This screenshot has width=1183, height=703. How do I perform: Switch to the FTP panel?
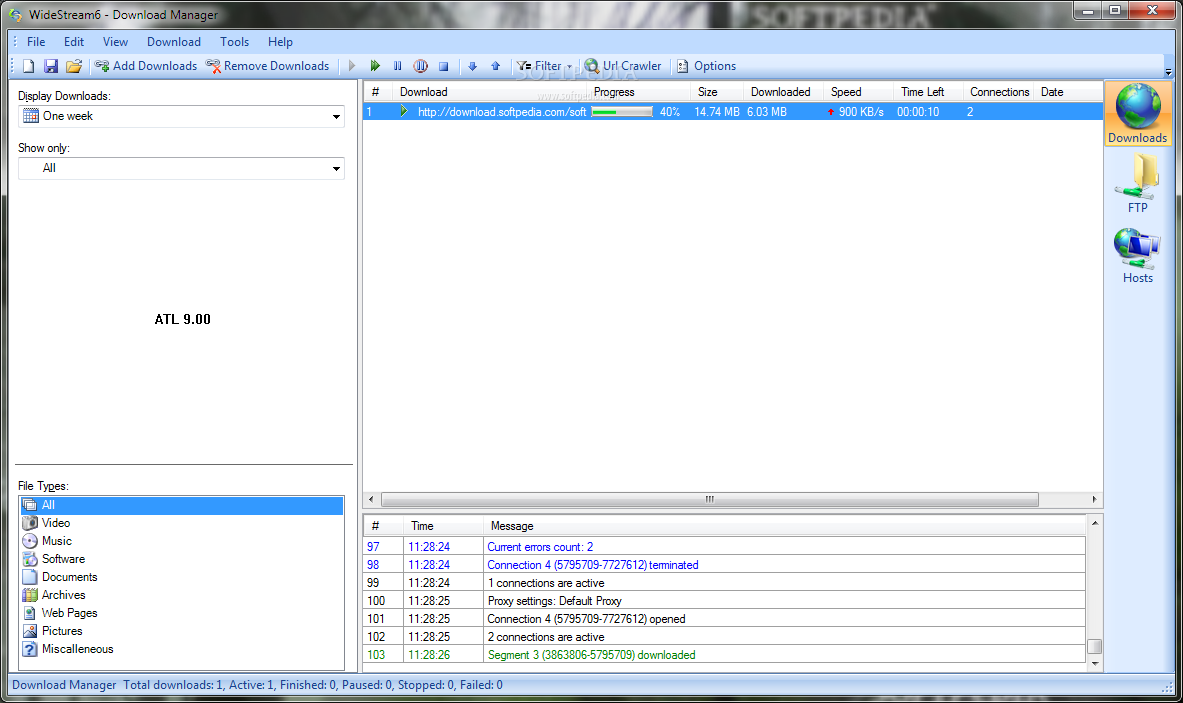(1138, 183)
